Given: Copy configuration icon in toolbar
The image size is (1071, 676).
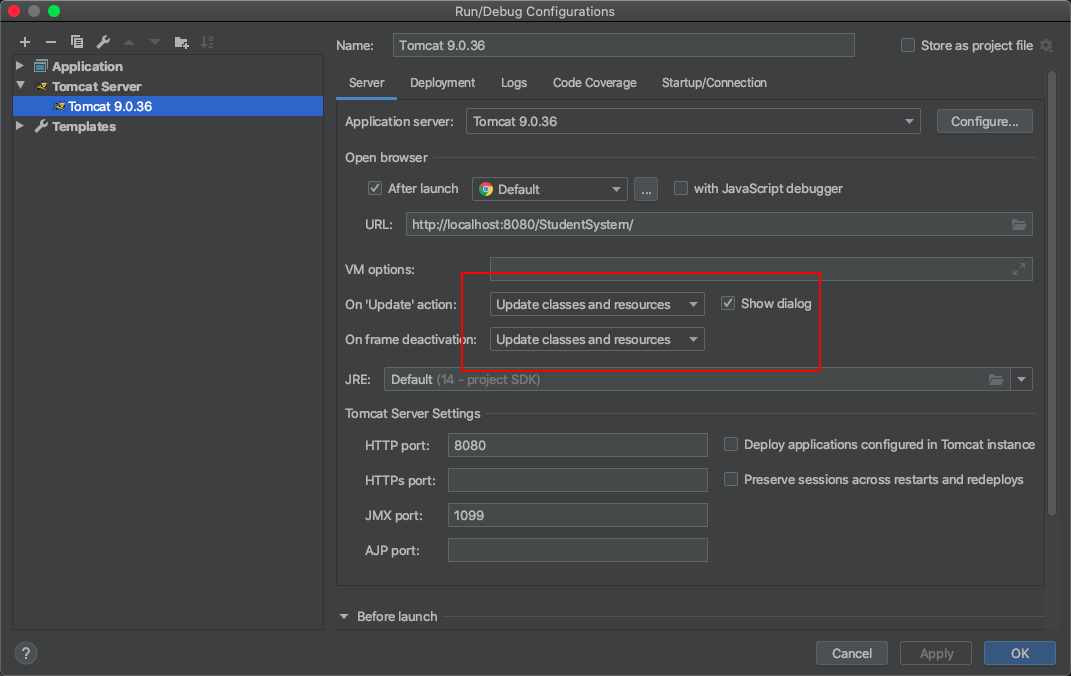Looking at the screenshot, I should (x=76, y=42).
